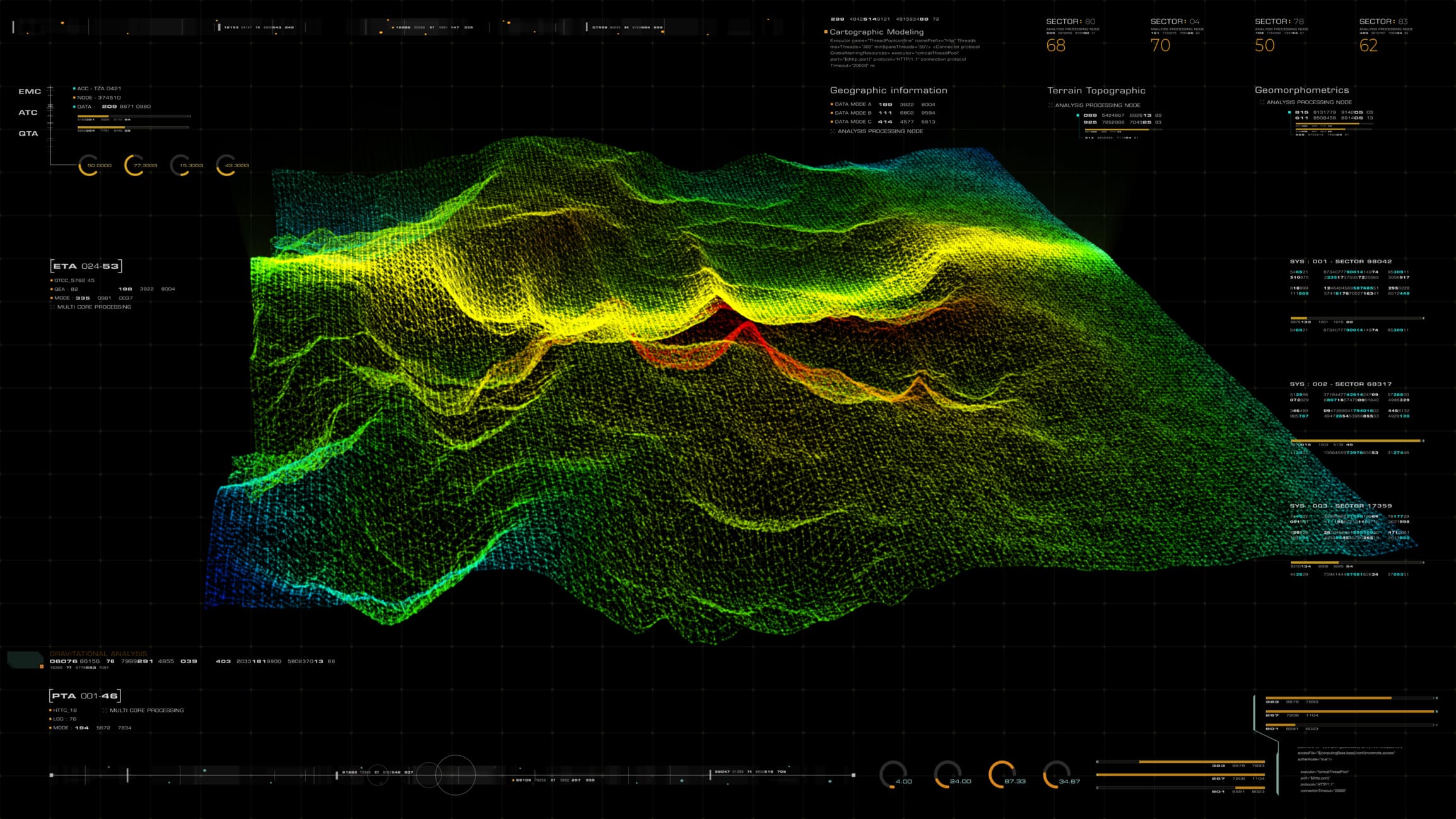
Task: Expand the SYS : 001 - SECTOR 98042 block
Action: (1340, 261)
